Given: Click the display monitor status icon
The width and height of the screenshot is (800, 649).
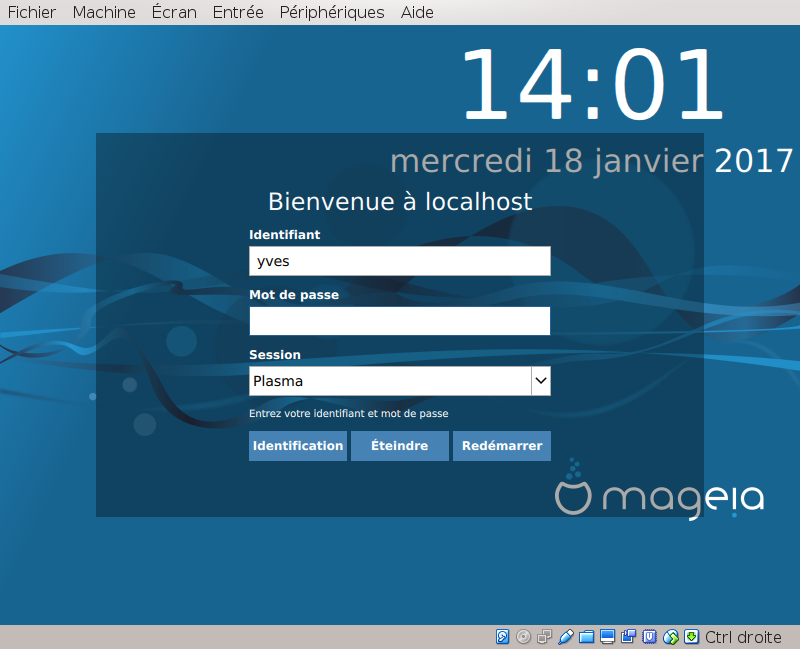Looking at the screenshot, I should click(x=607, y=637).
